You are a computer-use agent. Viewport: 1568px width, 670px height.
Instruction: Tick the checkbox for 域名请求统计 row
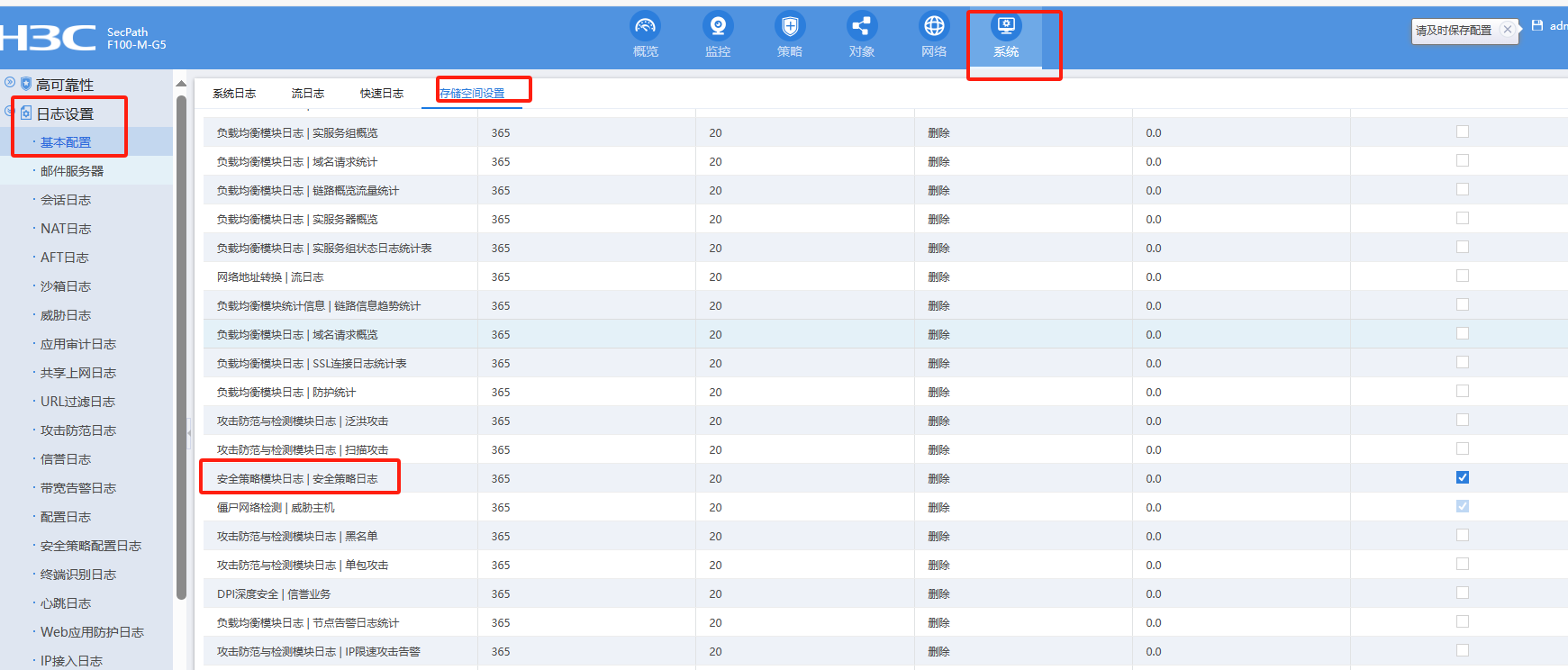tap(1463, 161)
